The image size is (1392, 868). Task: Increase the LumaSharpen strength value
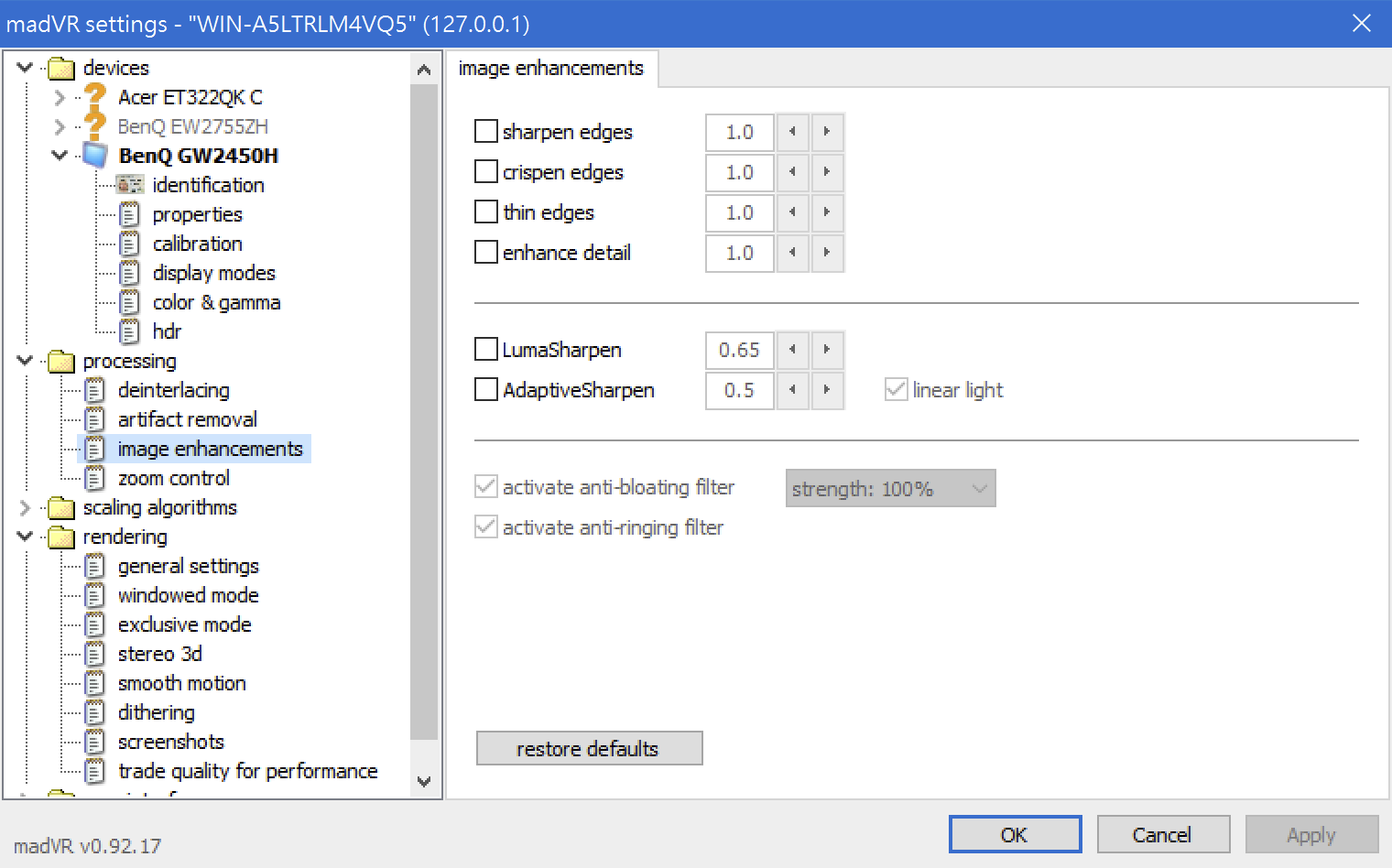click(x=827, y=350)
